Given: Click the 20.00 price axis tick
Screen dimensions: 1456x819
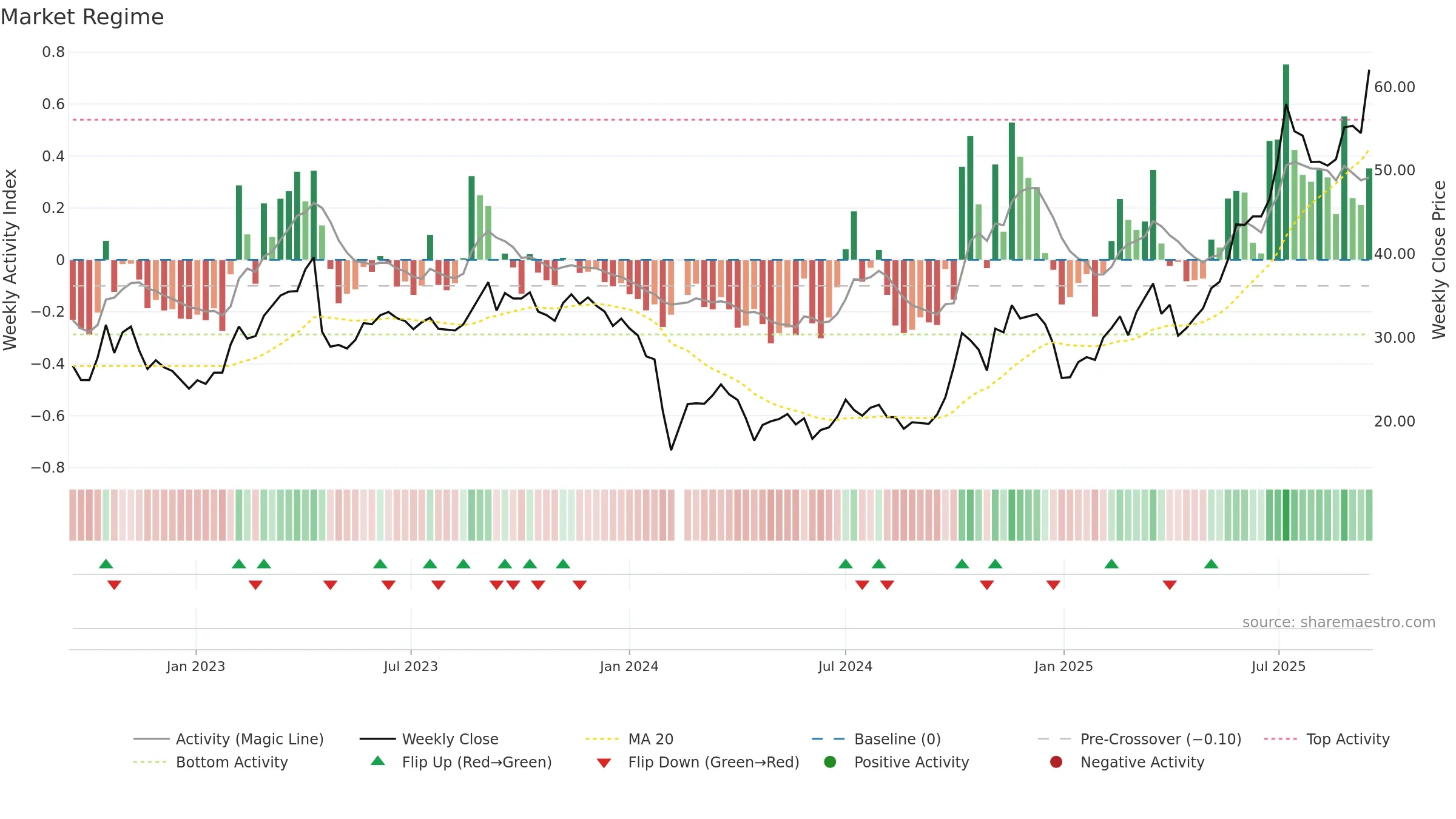Looking at the screenshot, I should [1395, 421].
